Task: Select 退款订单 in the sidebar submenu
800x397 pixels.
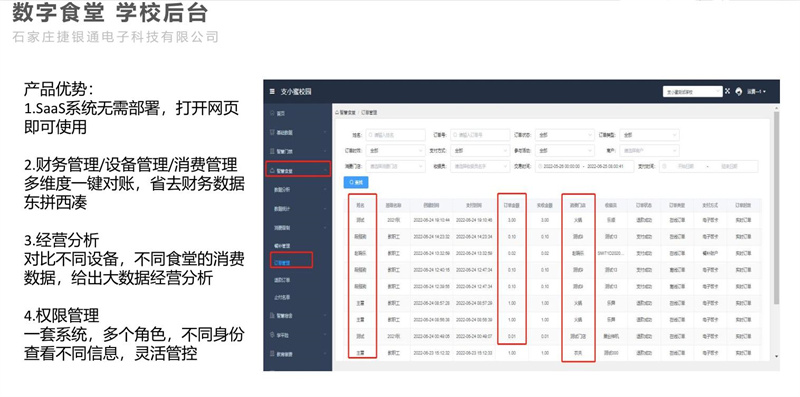Action: 282,280
